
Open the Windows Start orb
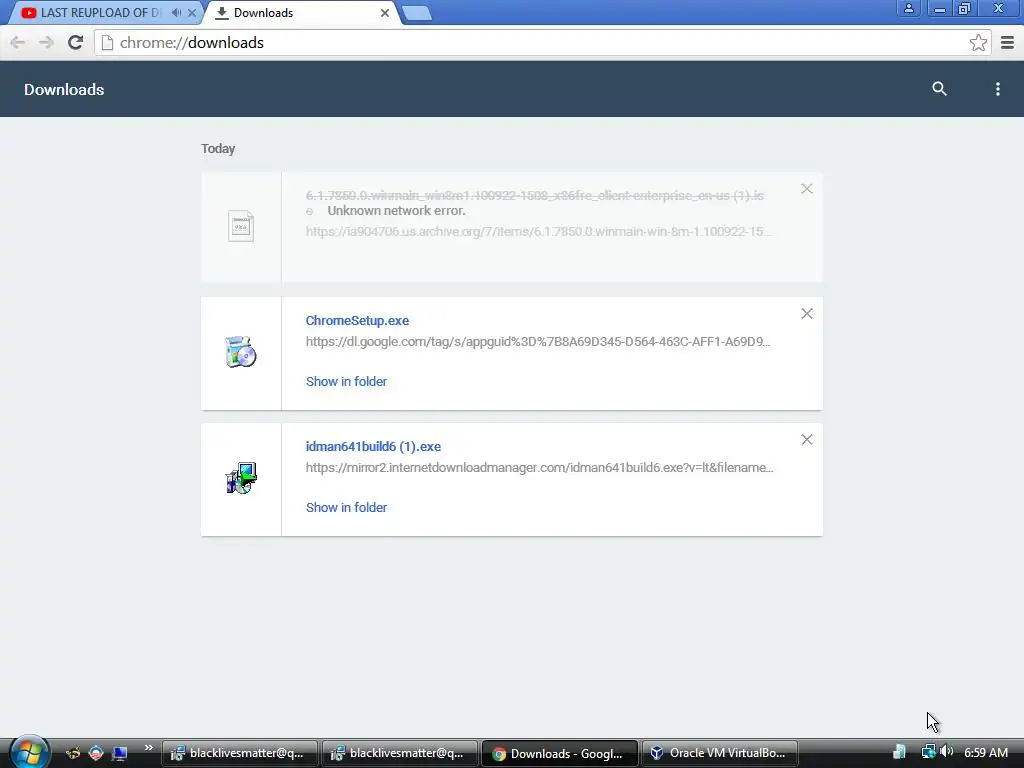tap(29, 752)
